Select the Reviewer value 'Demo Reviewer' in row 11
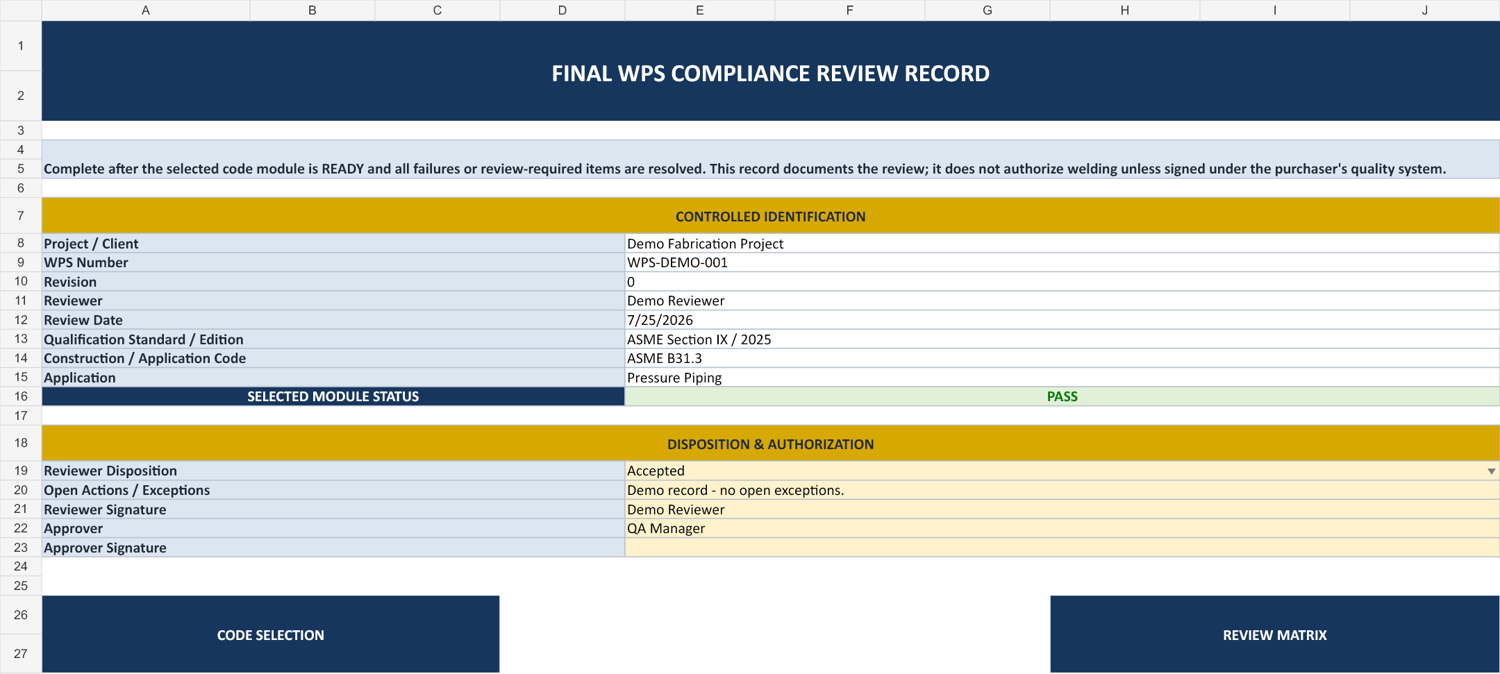 [1062, 300]
